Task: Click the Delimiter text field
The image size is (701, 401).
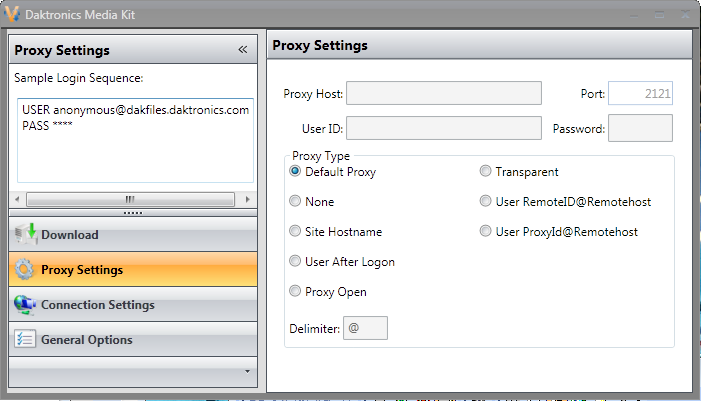Action: [x=365, y=328]
